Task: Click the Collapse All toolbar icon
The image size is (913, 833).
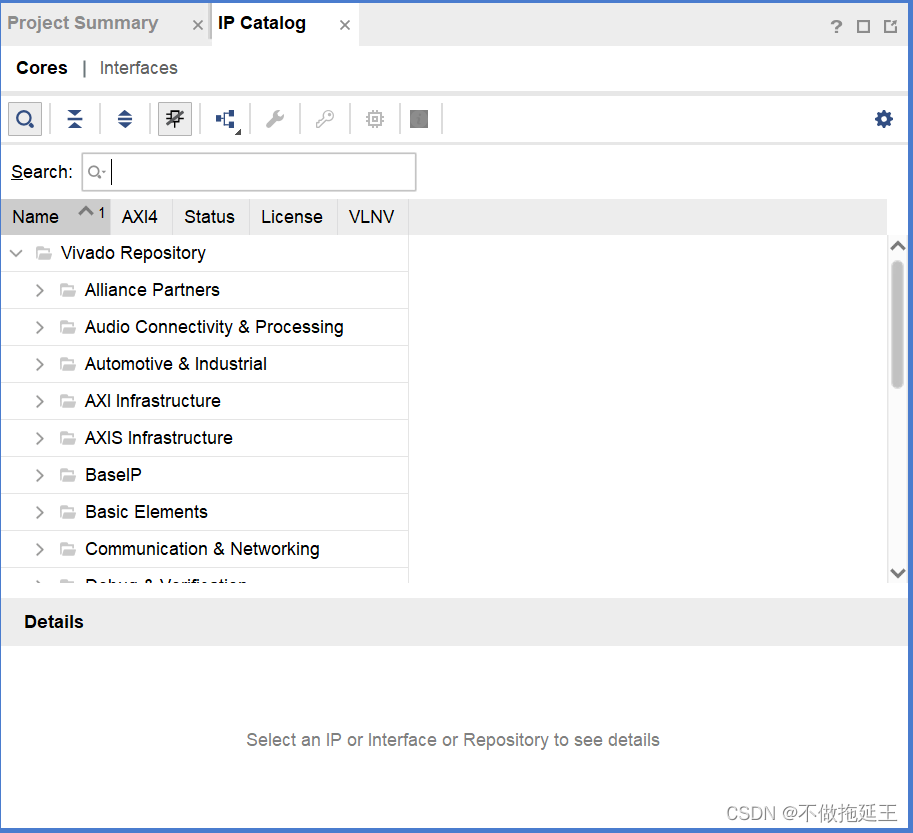Action: pyautogui.click(x=75, y=119)
